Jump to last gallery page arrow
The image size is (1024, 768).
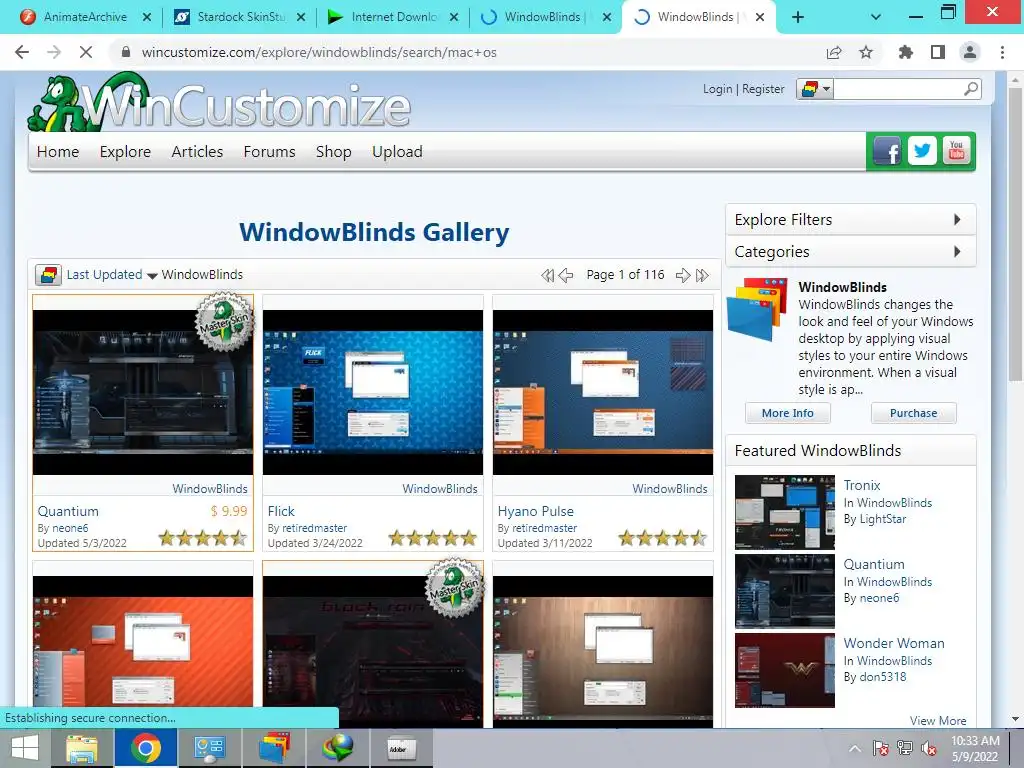[x=702, y=275]
